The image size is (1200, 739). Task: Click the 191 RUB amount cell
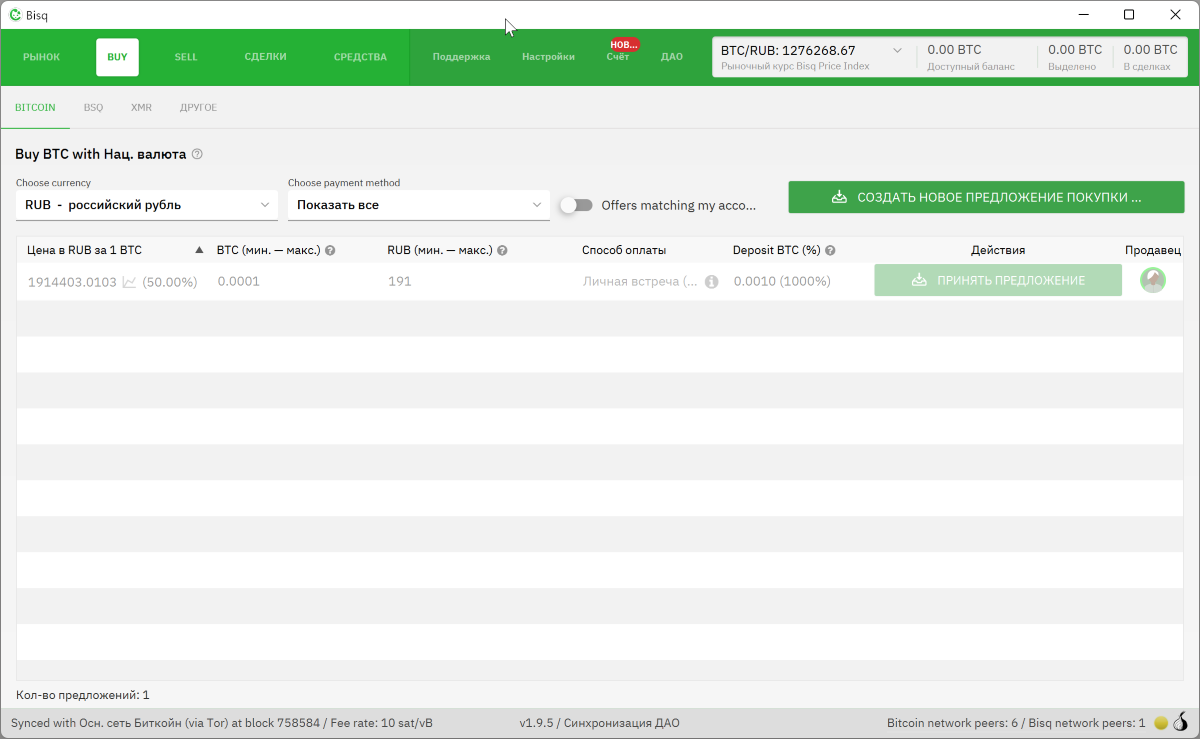coord(399,282)
